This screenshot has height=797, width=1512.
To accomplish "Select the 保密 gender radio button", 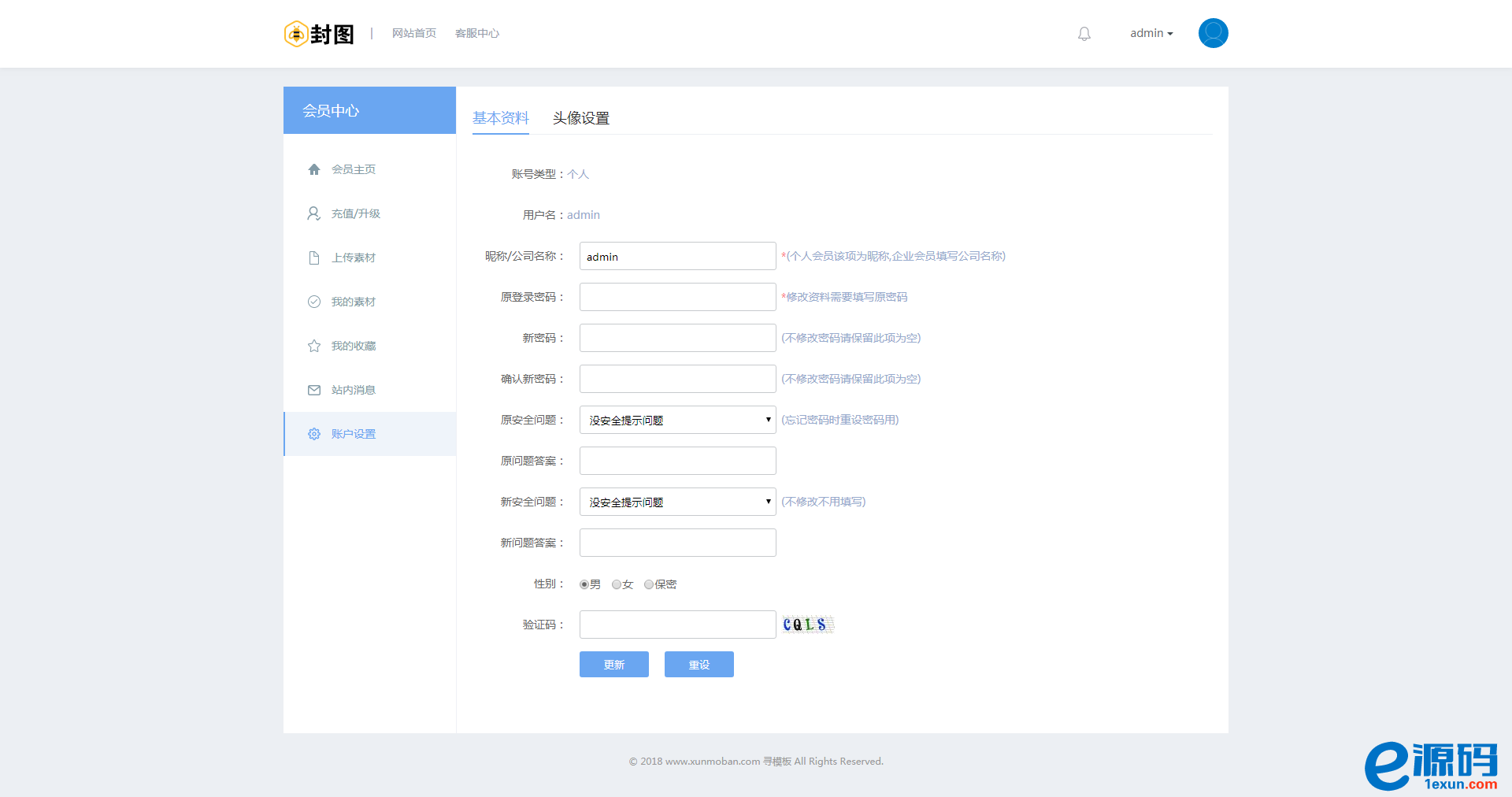I will pyautogui.click(x=649, y=584).
